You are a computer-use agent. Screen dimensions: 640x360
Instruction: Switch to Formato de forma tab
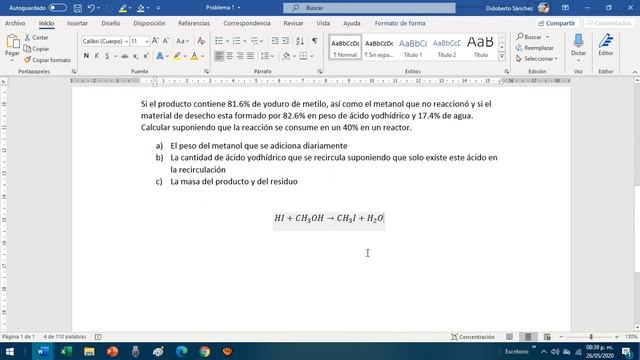(x=400, y=23)
